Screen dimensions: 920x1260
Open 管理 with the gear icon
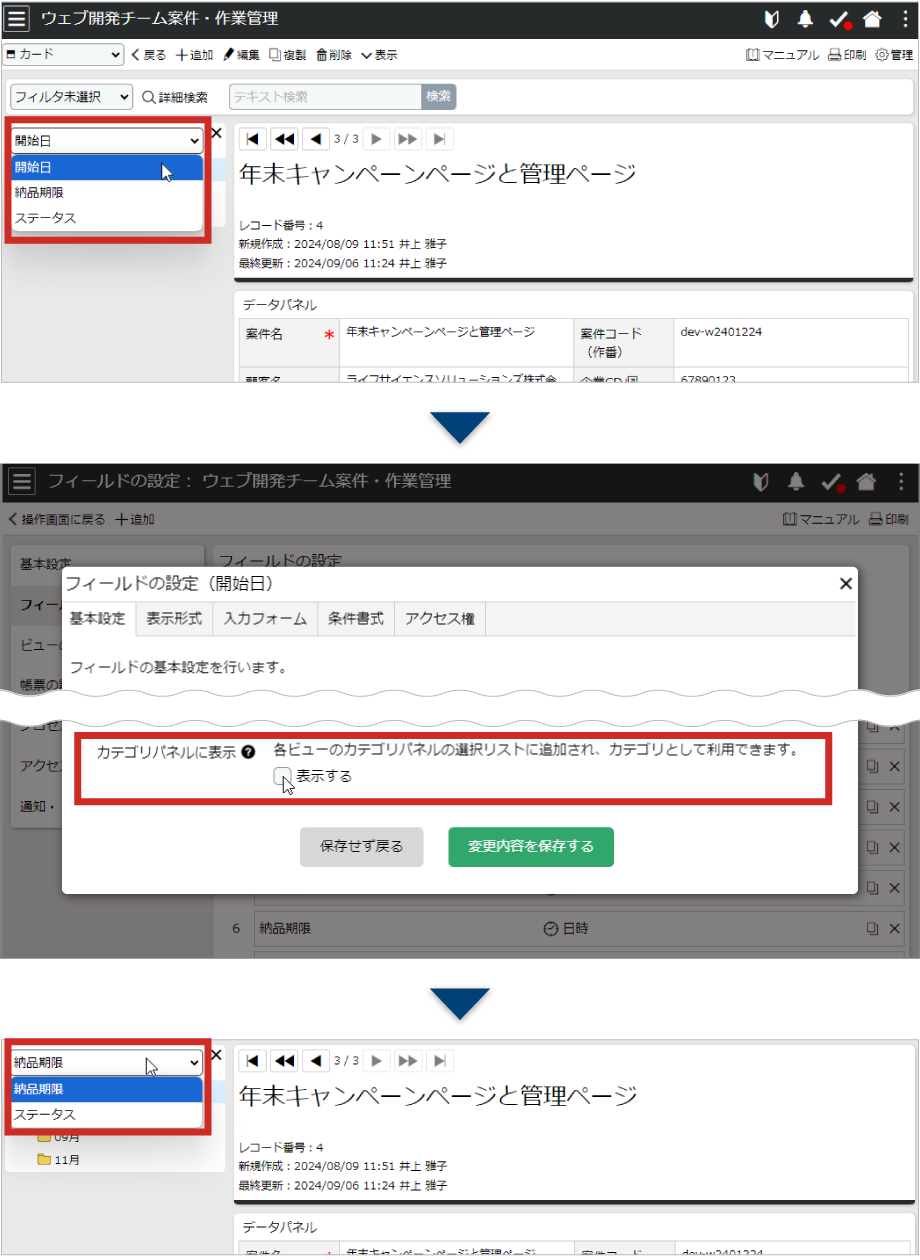(881, 55)
